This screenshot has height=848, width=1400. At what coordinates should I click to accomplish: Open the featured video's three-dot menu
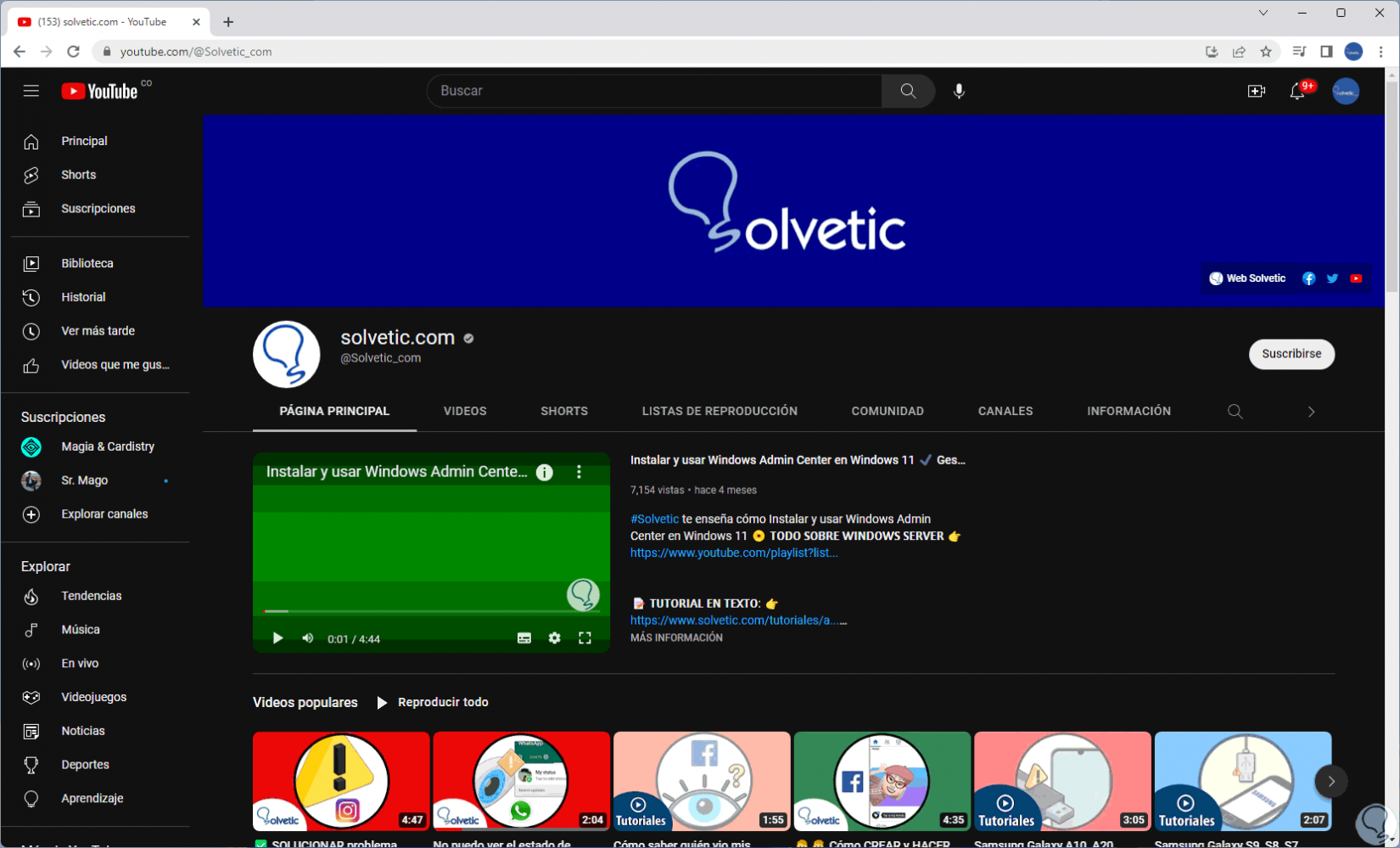(580, 472)
